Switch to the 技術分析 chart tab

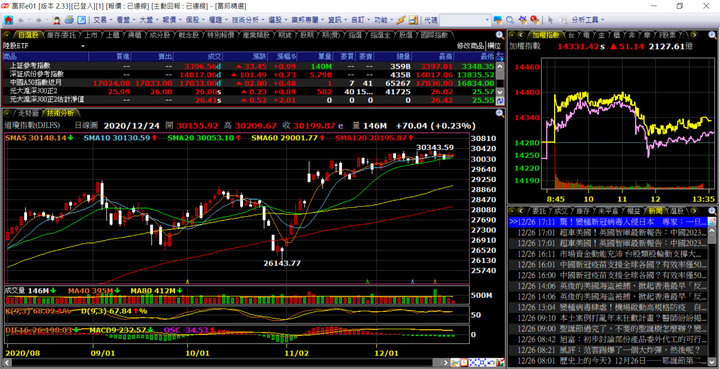[62, 113]
